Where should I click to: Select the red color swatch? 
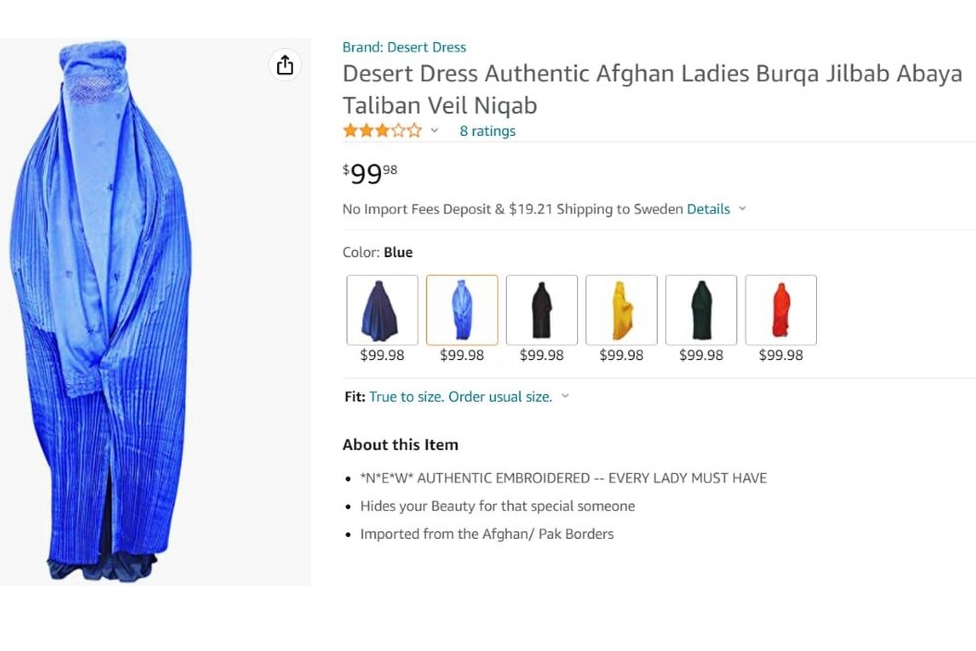coord(781,310)
